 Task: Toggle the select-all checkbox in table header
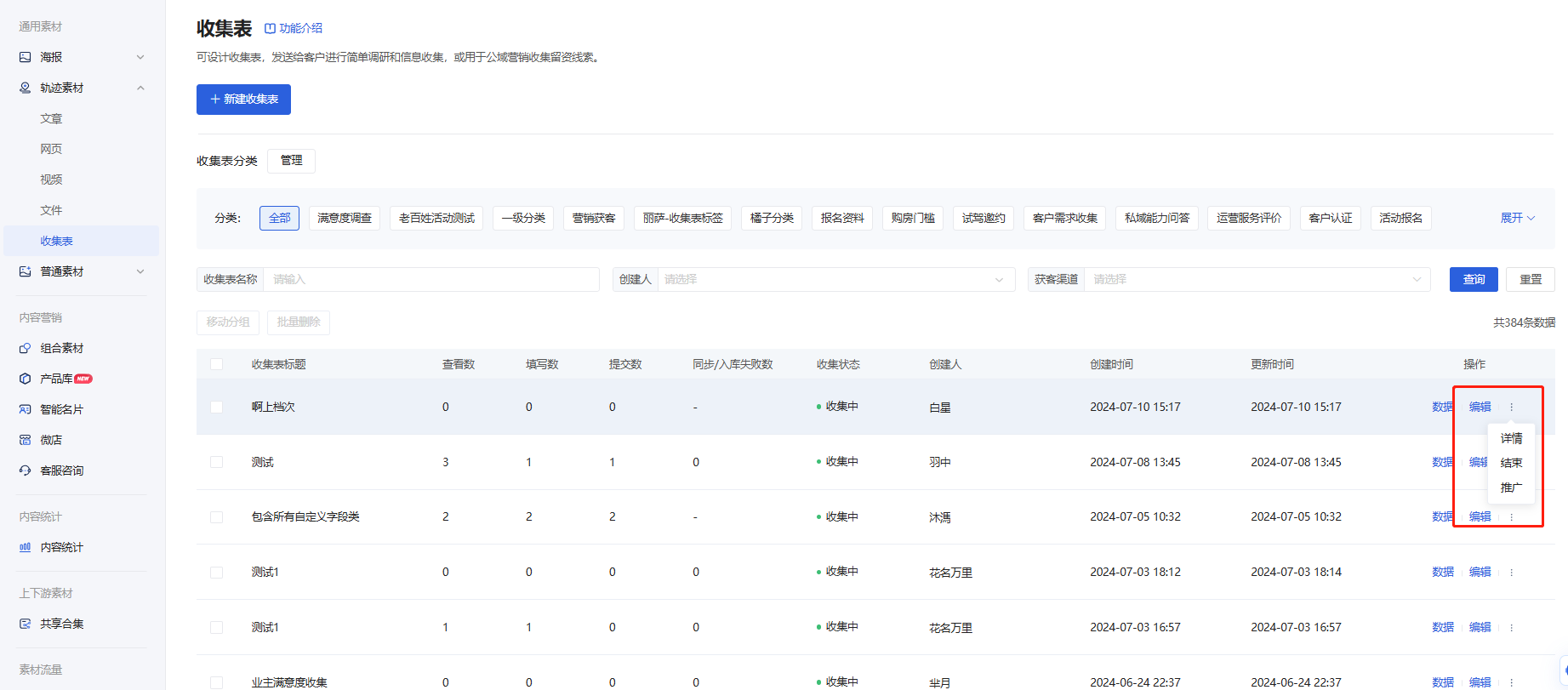(216, 364)
